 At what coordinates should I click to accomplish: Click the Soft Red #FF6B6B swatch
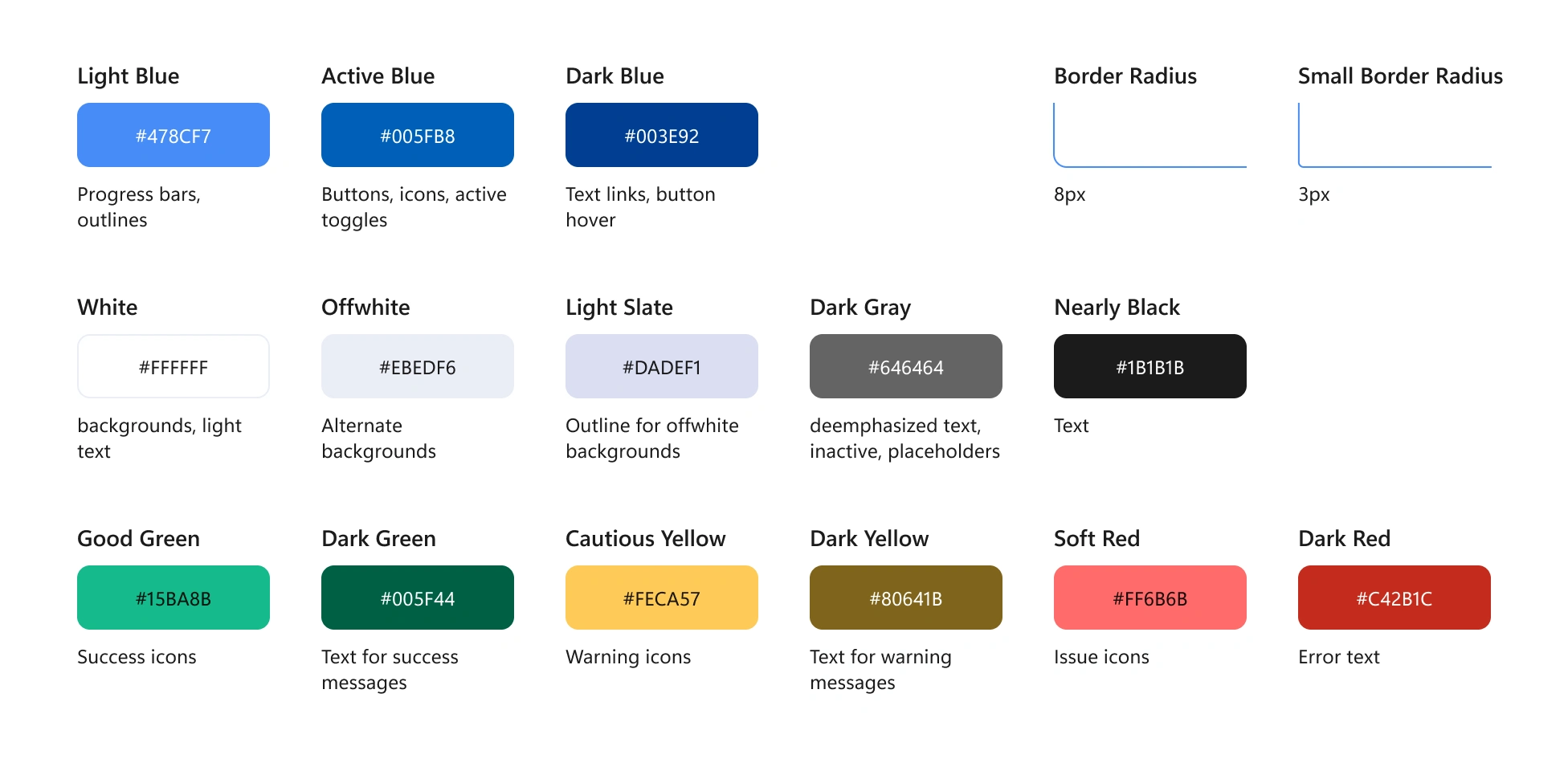(x=1150, y=598)
